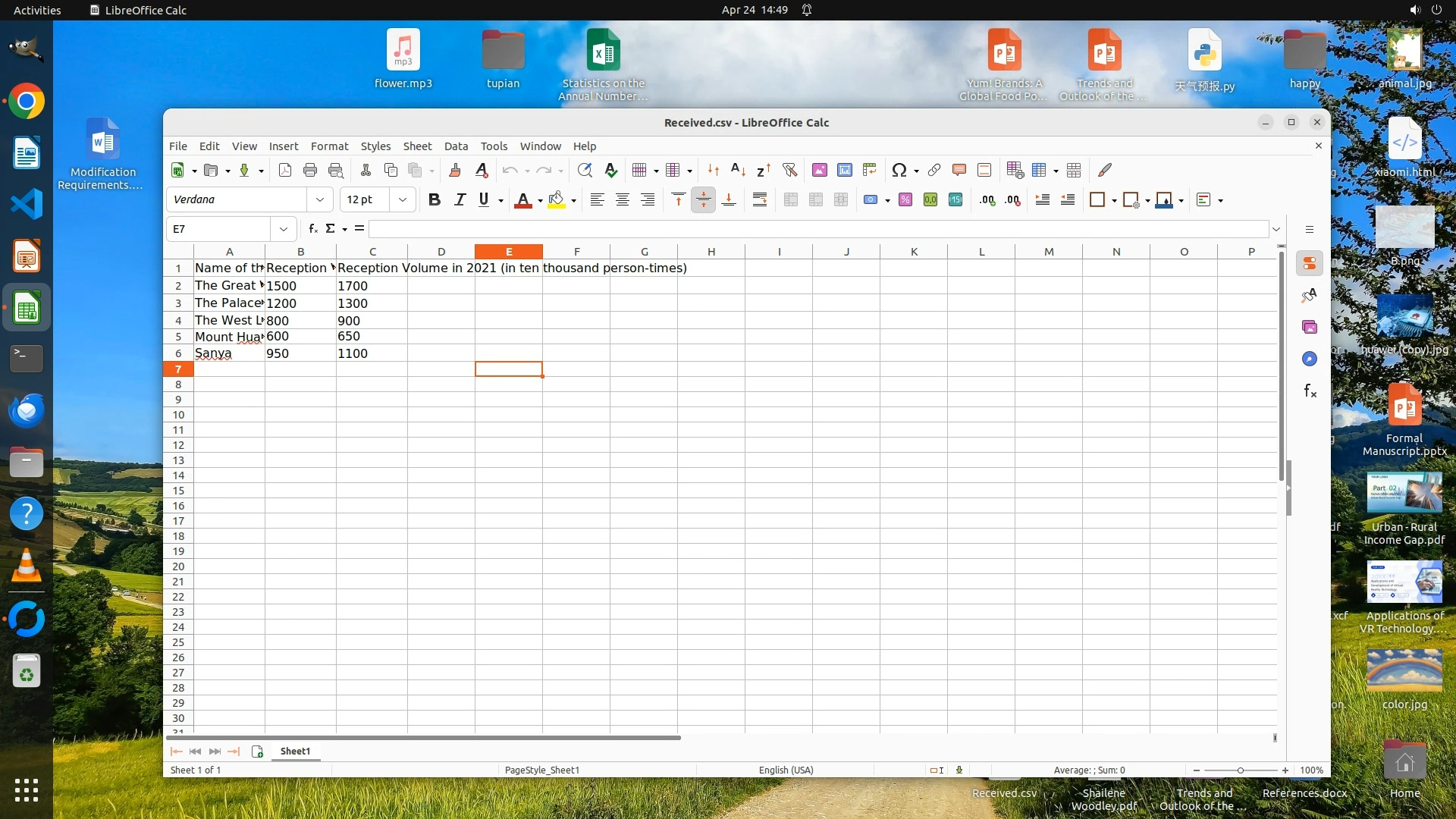
Task: Open the Insert Special Character icon
Action: pyautogui.click(x=899, y=170)
